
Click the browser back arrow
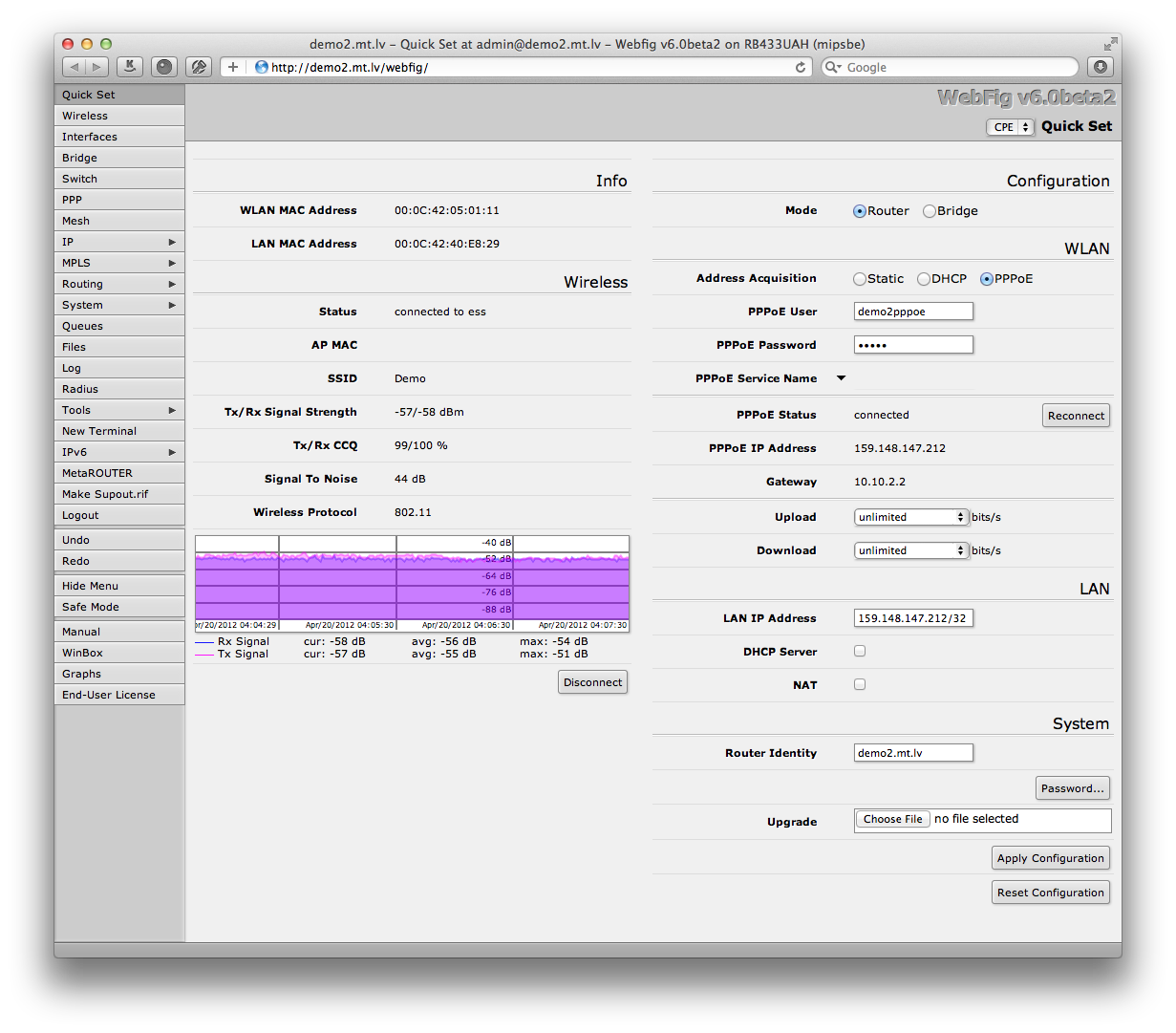click(x=73, y=66)
